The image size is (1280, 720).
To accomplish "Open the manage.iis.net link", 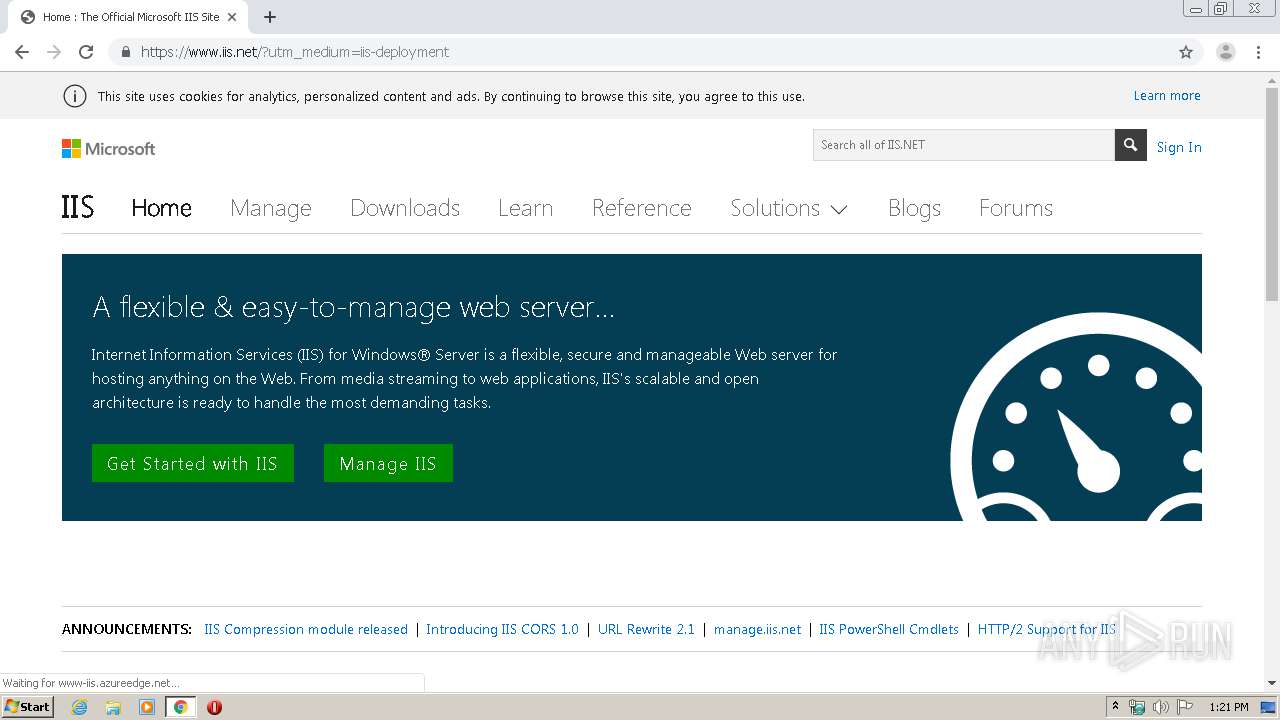I will 757,629.
